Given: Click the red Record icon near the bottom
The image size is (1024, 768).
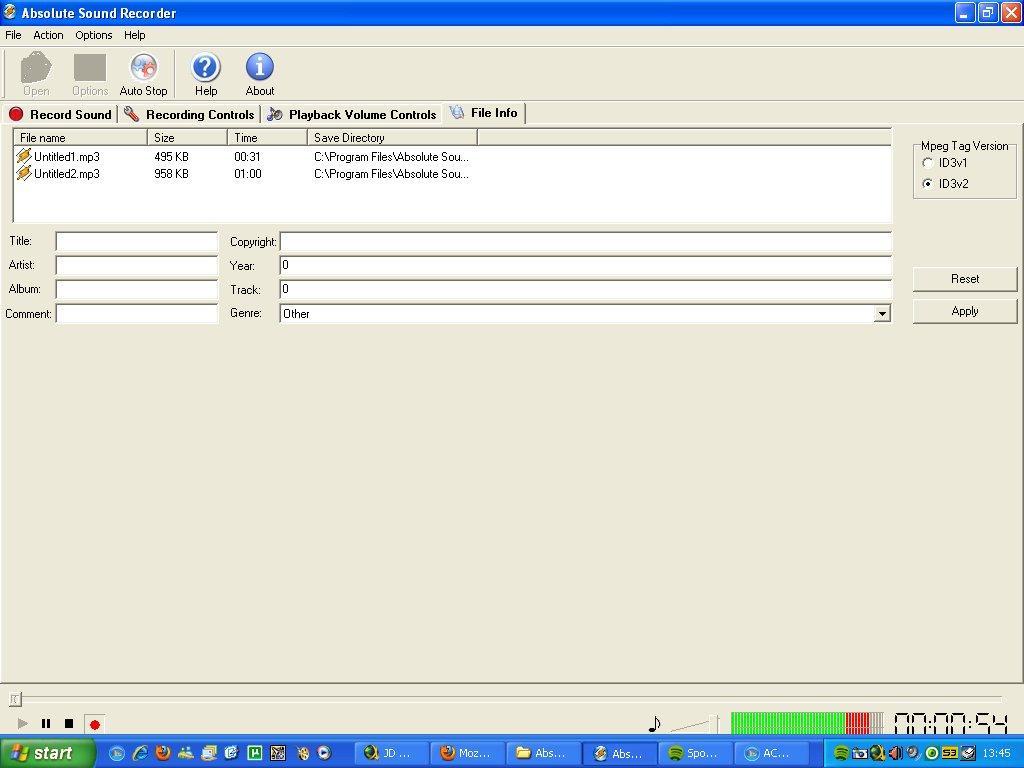Looking at the screenshot, I should pyautogui.click(x=95, y=722).
